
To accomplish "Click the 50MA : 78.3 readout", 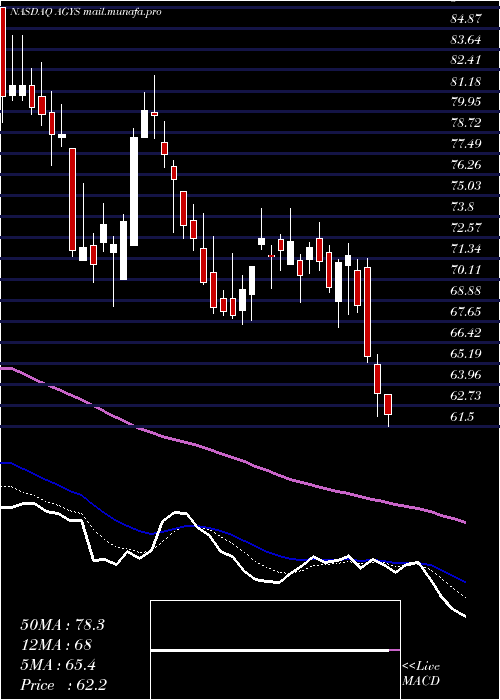I will click(x=62, y=625).
